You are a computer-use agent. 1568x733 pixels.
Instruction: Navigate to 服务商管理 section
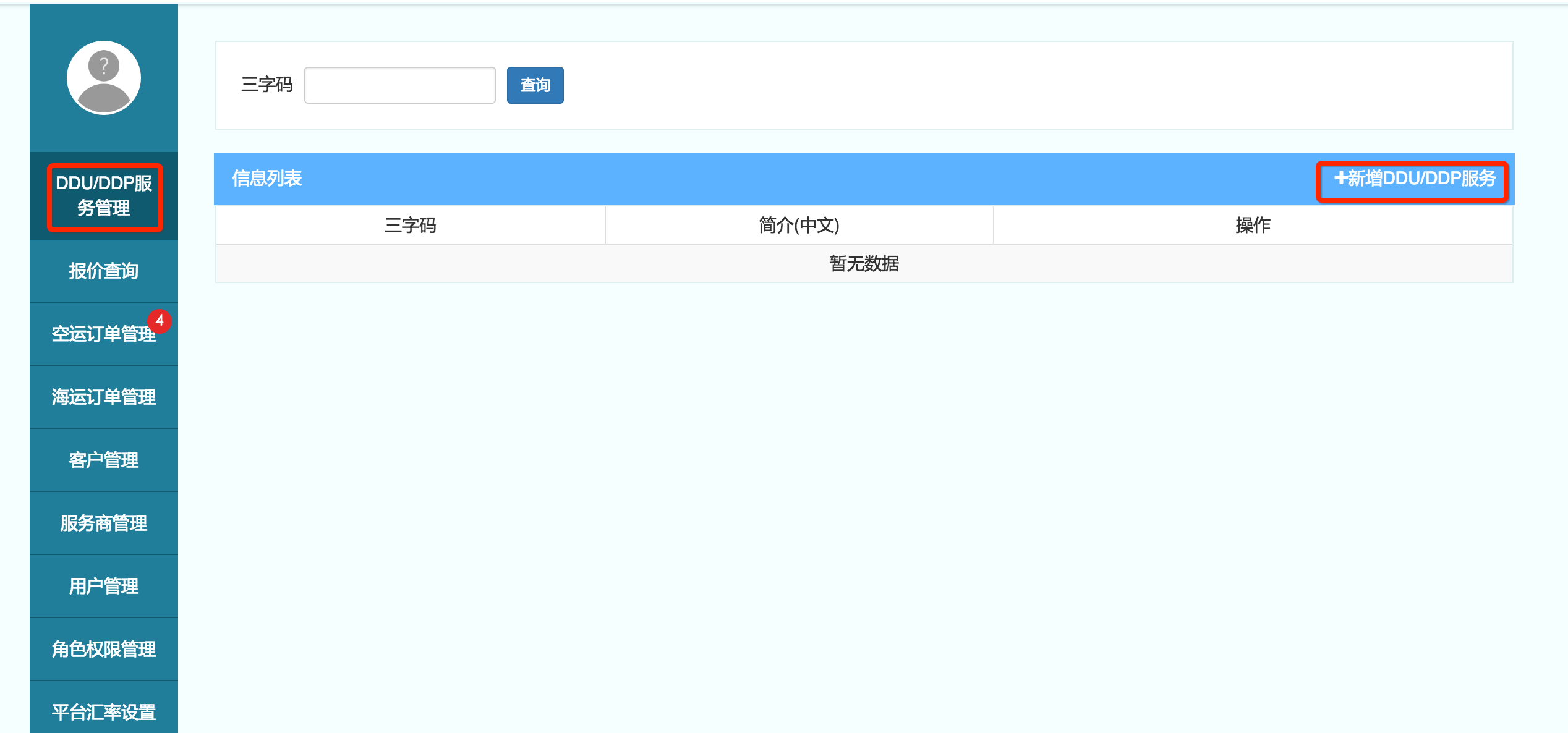(x=104, y=523)
